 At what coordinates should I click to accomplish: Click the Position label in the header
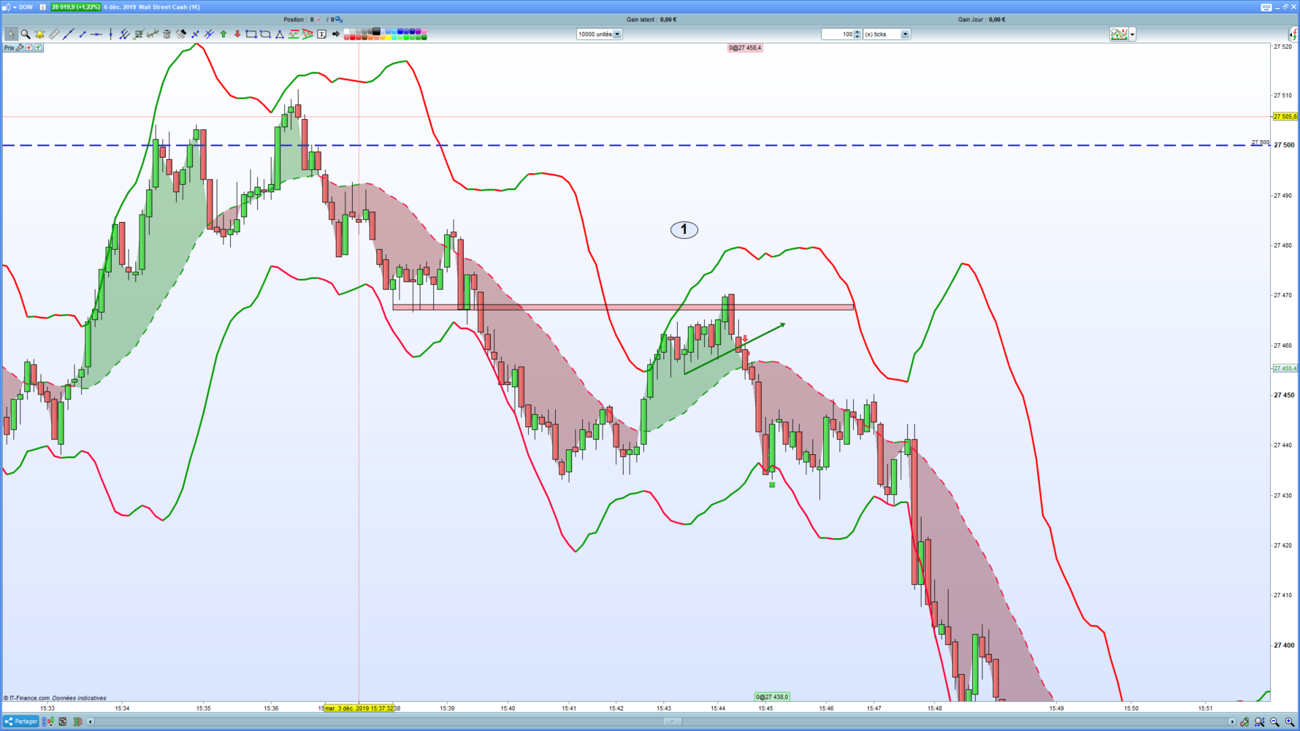point(295,19)
